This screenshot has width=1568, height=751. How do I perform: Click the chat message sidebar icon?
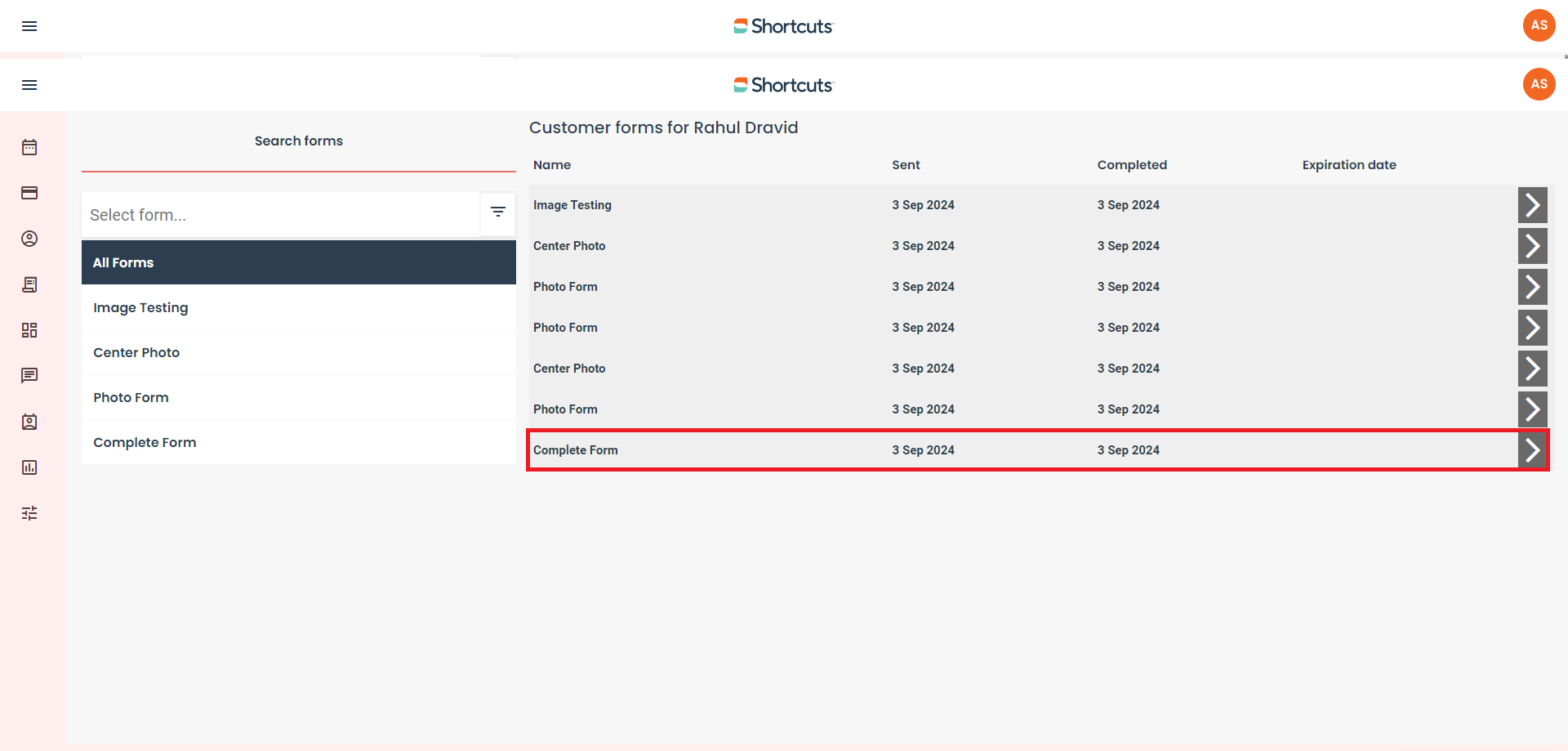29,376
